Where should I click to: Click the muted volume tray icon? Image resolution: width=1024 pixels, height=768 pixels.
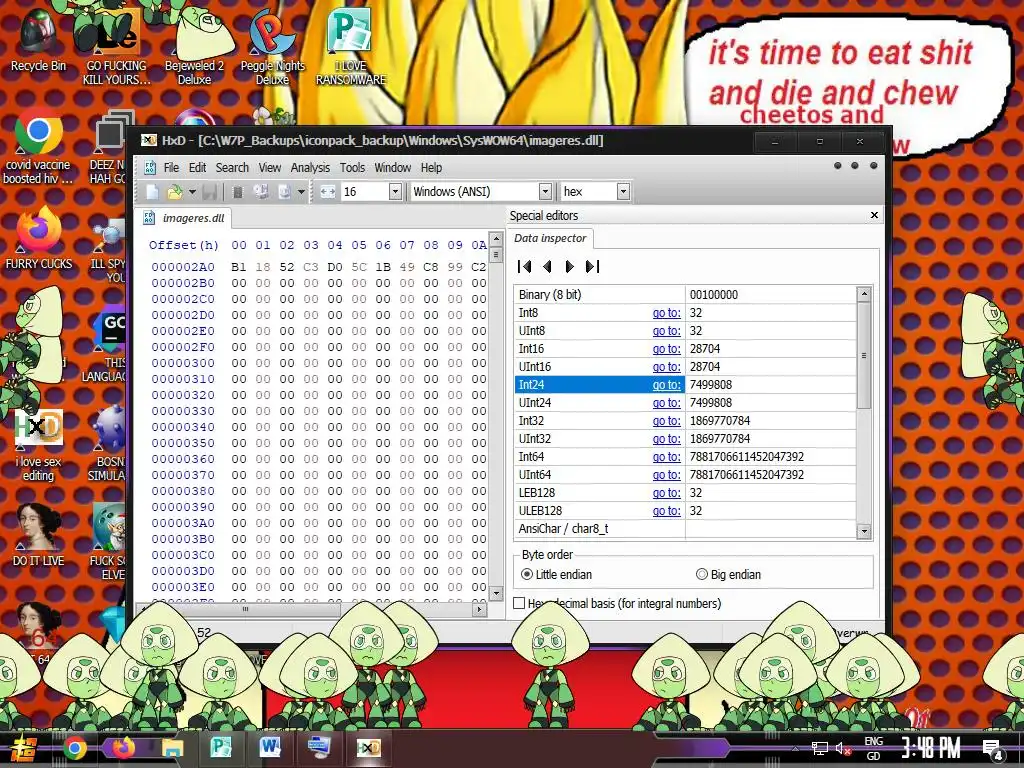tap(842, 749)
